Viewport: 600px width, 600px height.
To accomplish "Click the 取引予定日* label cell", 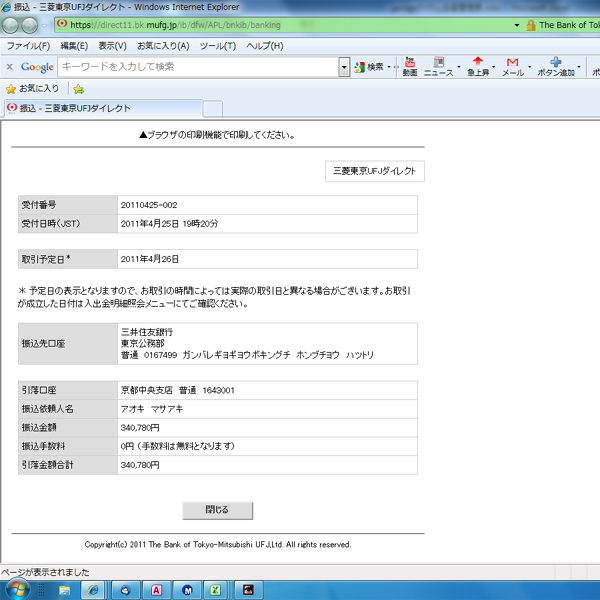I will (68, 259).
